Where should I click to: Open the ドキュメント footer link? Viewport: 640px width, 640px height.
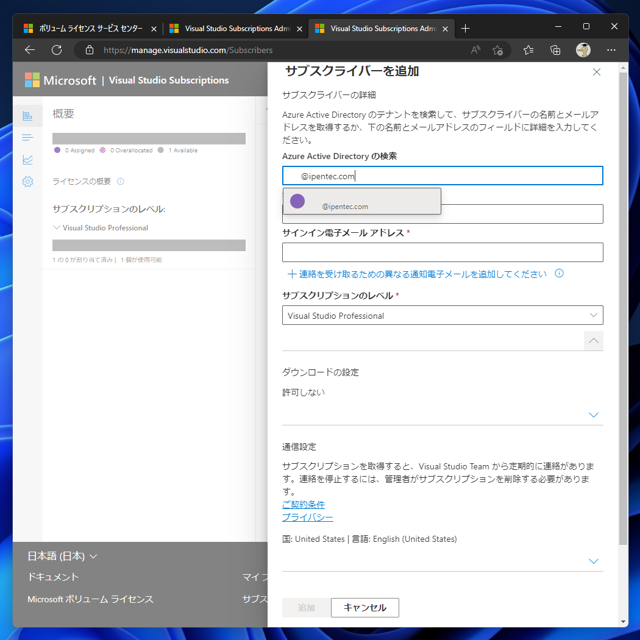[53, 577]
